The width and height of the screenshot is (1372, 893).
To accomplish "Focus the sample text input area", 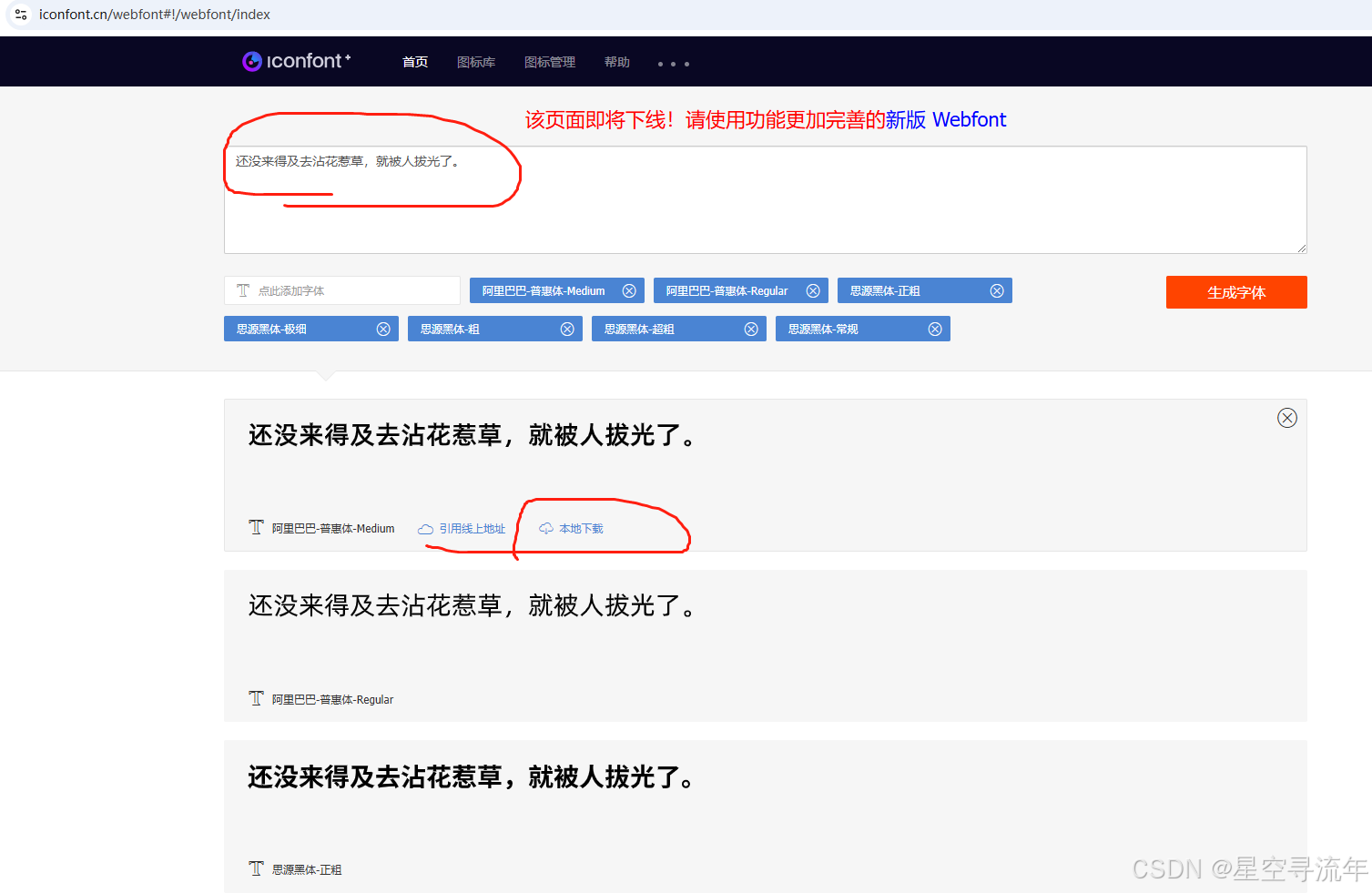I will point(766,199).
